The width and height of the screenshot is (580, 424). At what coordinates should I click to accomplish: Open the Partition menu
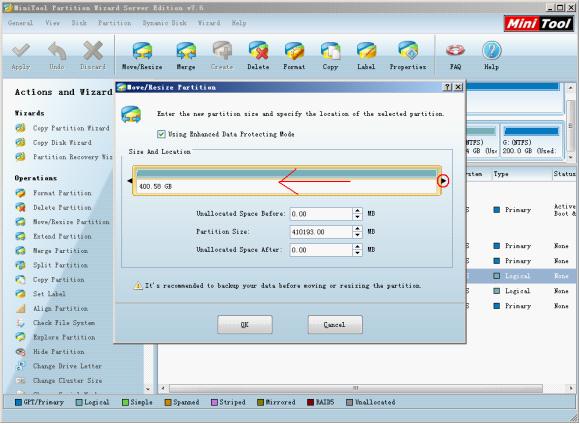click(x=114, y=23)
